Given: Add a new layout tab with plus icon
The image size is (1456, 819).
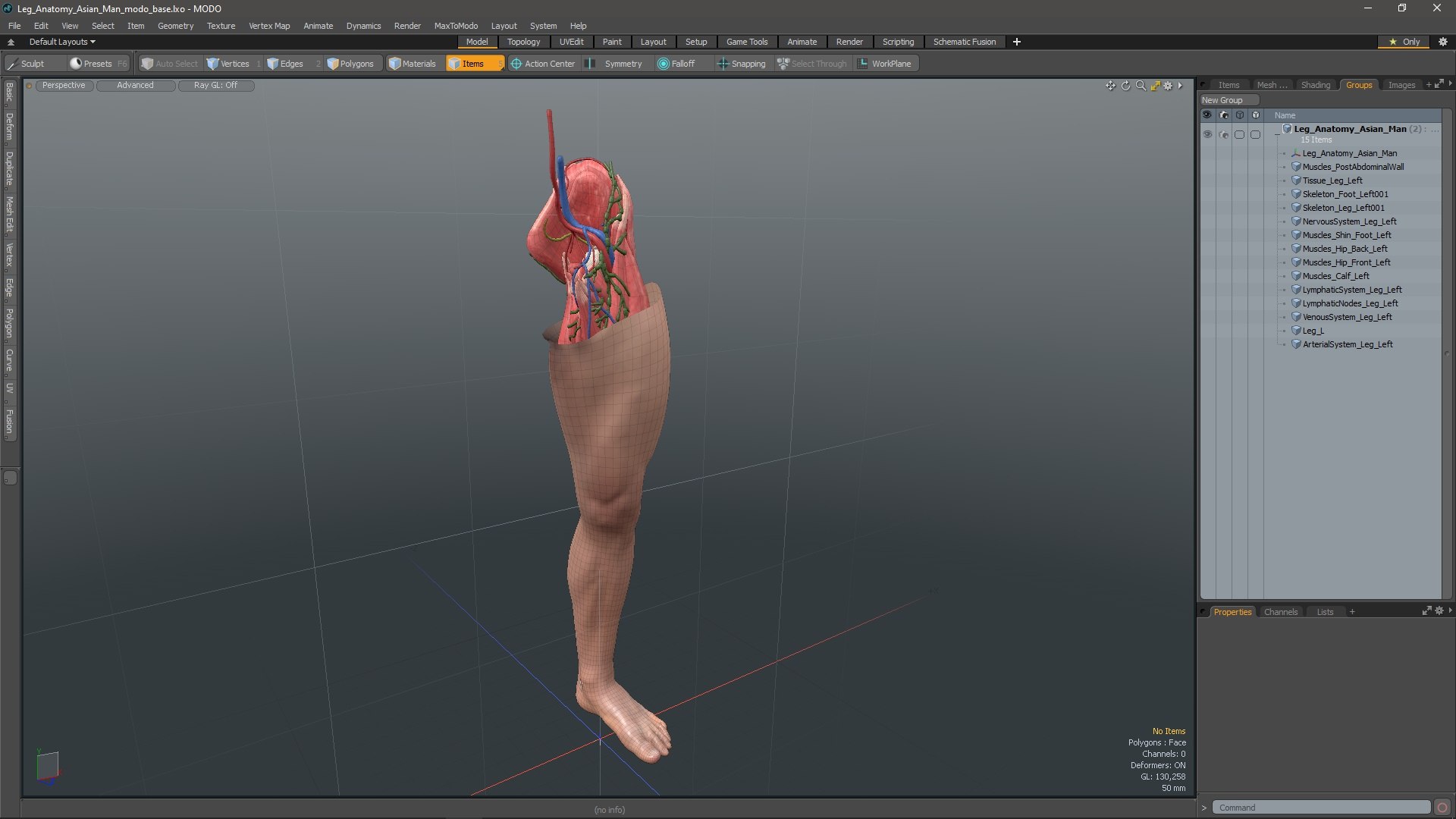Looking at the screenshot, I should tap(1016, 42).
